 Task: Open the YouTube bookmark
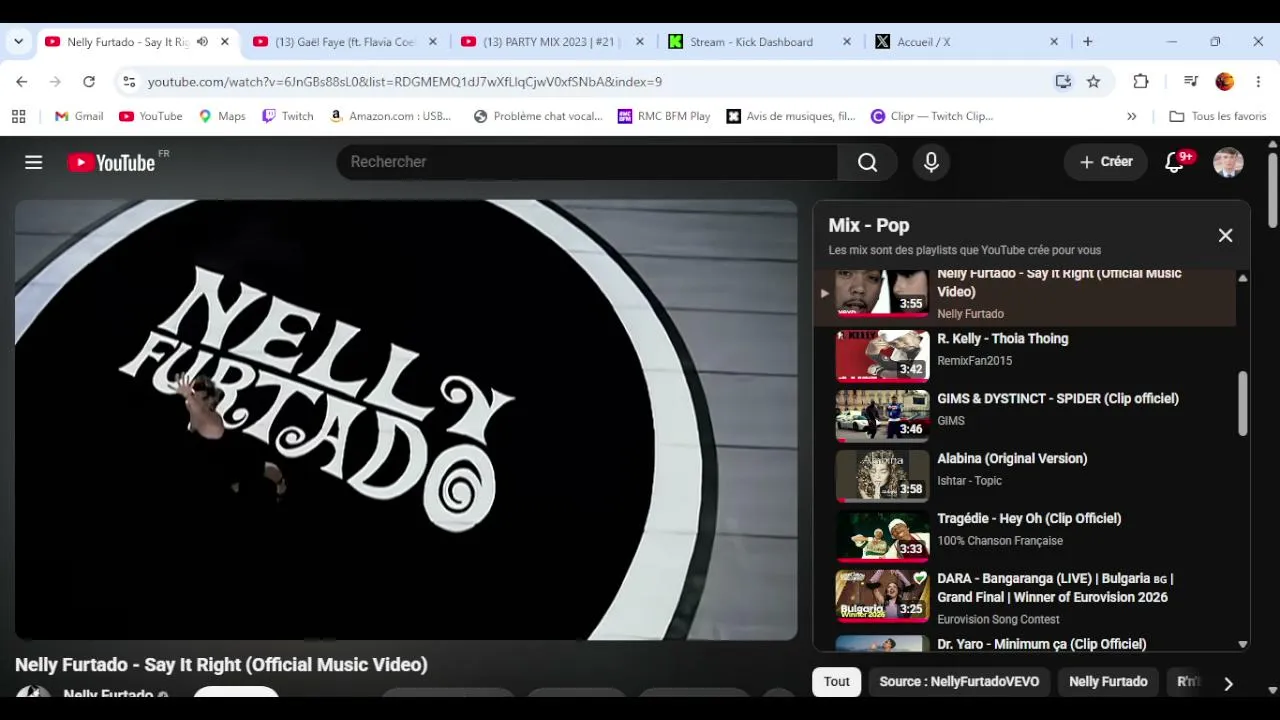click(151, 116)
